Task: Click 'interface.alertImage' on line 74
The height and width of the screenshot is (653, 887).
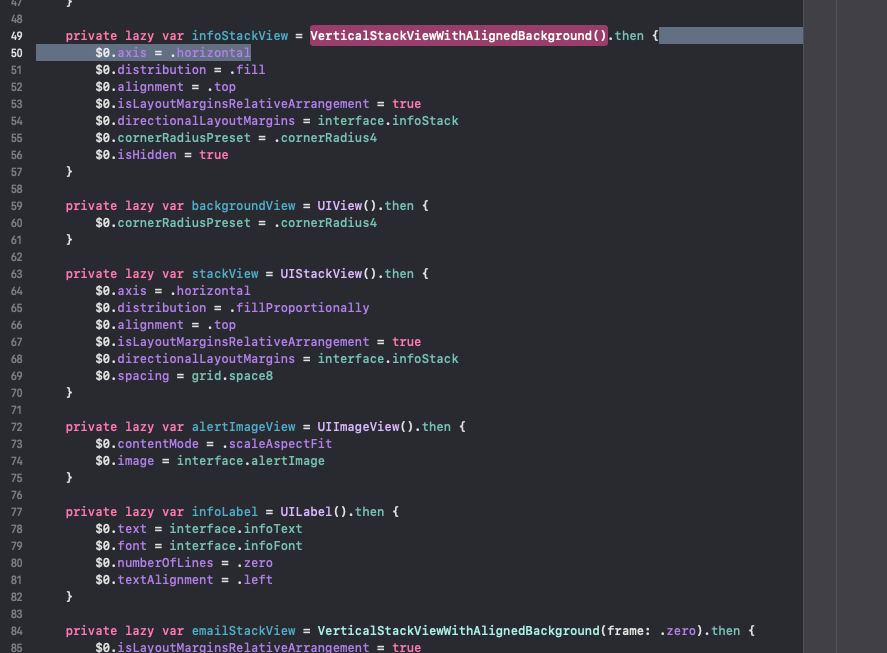Action: coord(251,460)
